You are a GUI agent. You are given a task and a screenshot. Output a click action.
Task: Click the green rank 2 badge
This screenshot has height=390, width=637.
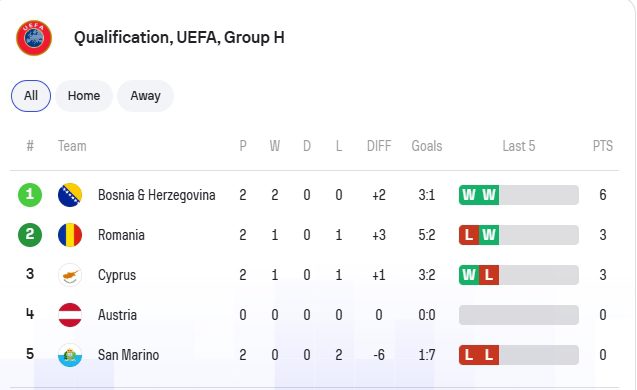(30, 235)
